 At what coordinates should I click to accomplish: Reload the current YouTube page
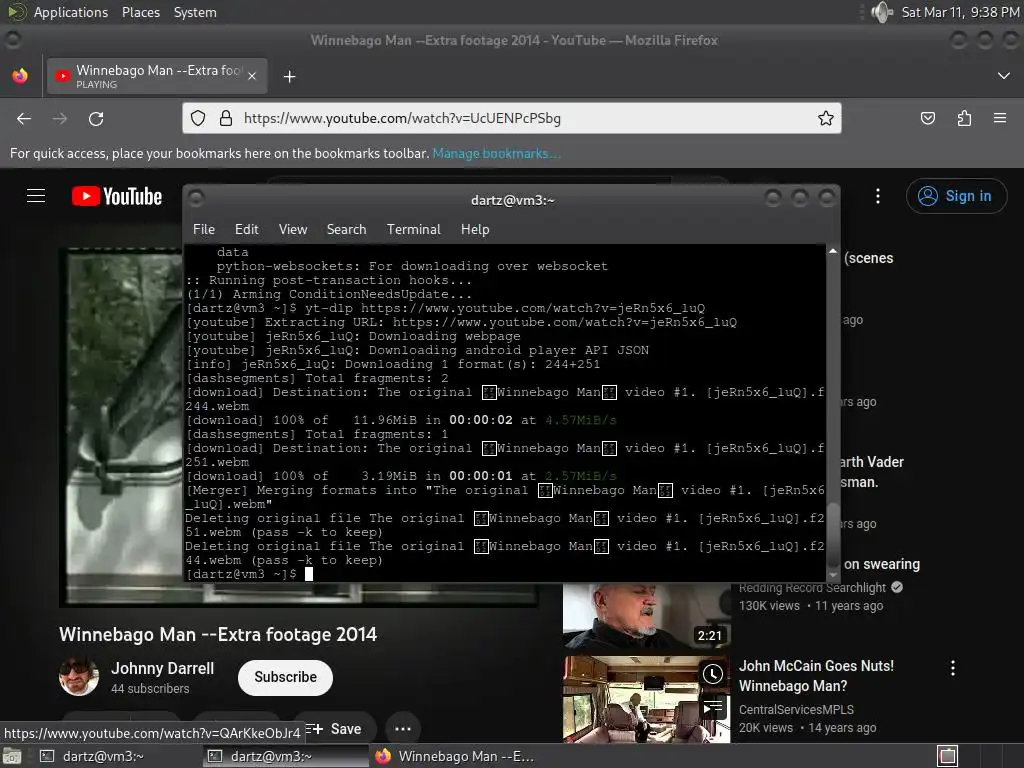pyautogui.click(x=96, y=119)
